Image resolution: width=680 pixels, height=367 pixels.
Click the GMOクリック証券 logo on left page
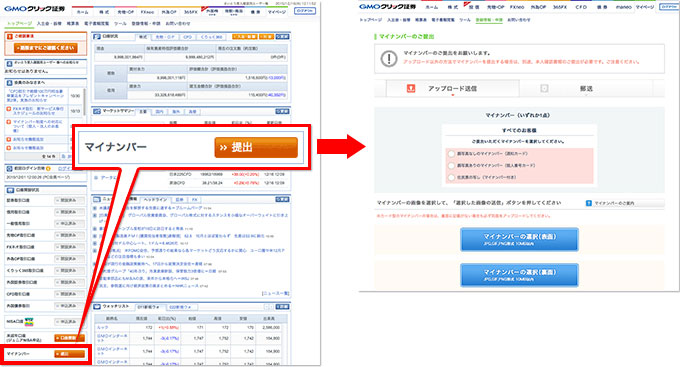[x=34, y=9]
